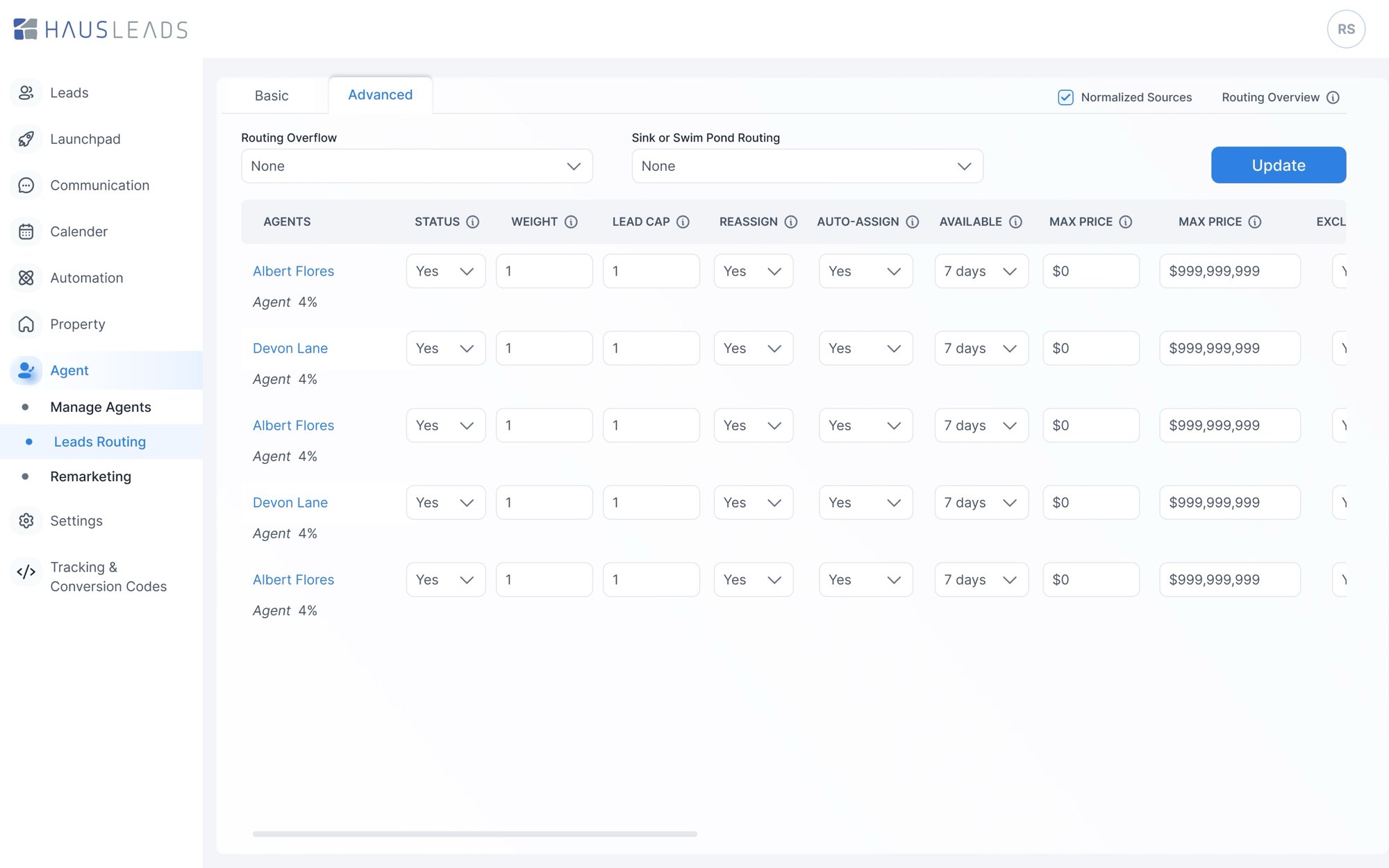
Task: Click the Settings gear icon
Action: pyautogui.click(x=26, y=521)
